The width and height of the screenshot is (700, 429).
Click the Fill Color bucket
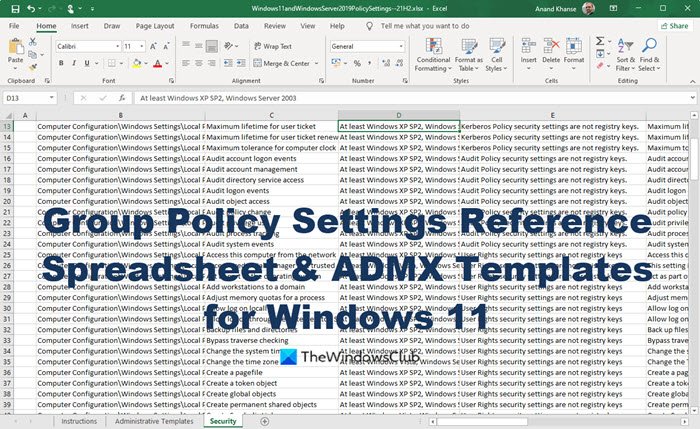point(137,63)
